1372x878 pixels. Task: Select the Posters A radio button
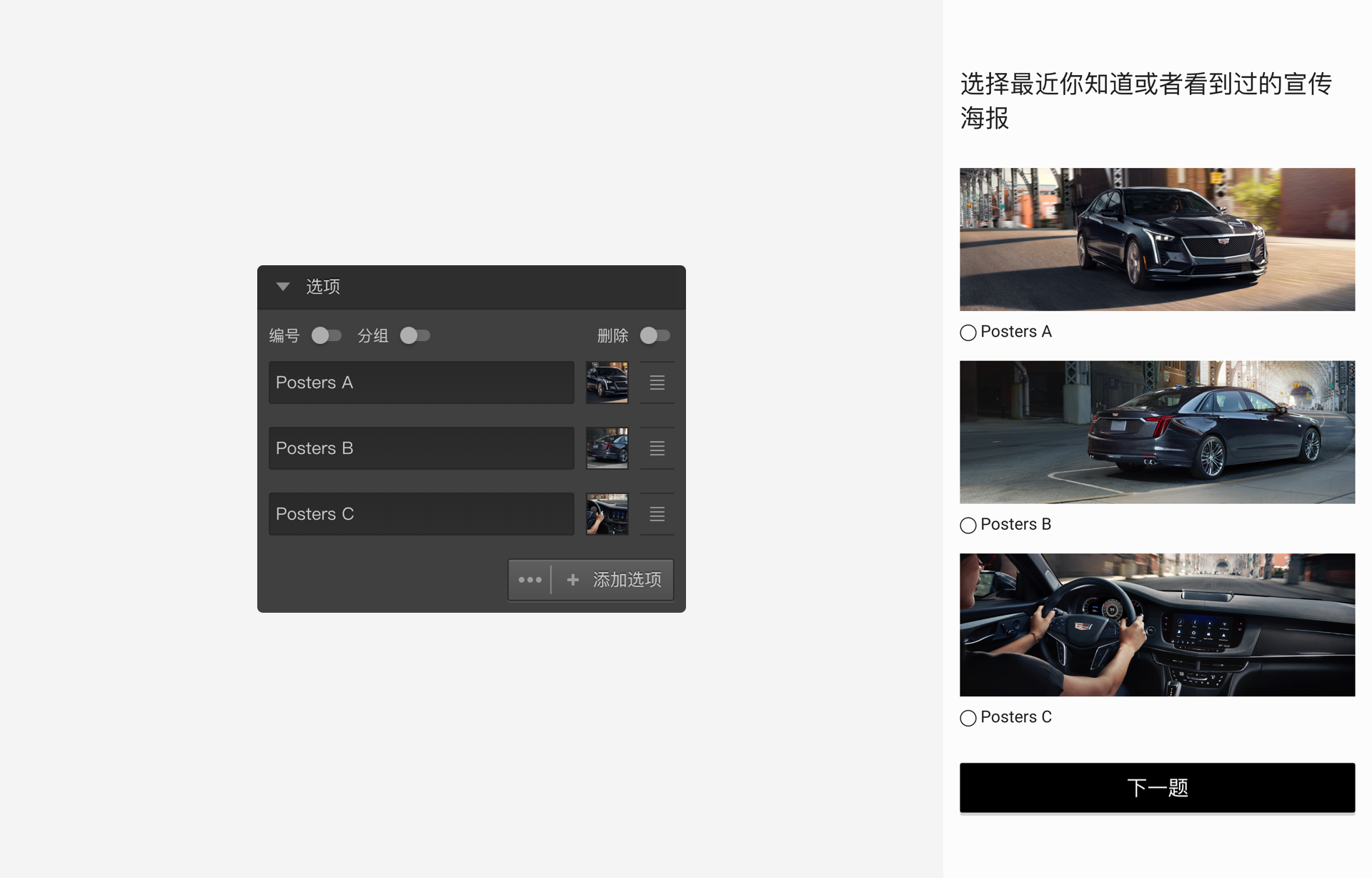click(x=968, y=332)
